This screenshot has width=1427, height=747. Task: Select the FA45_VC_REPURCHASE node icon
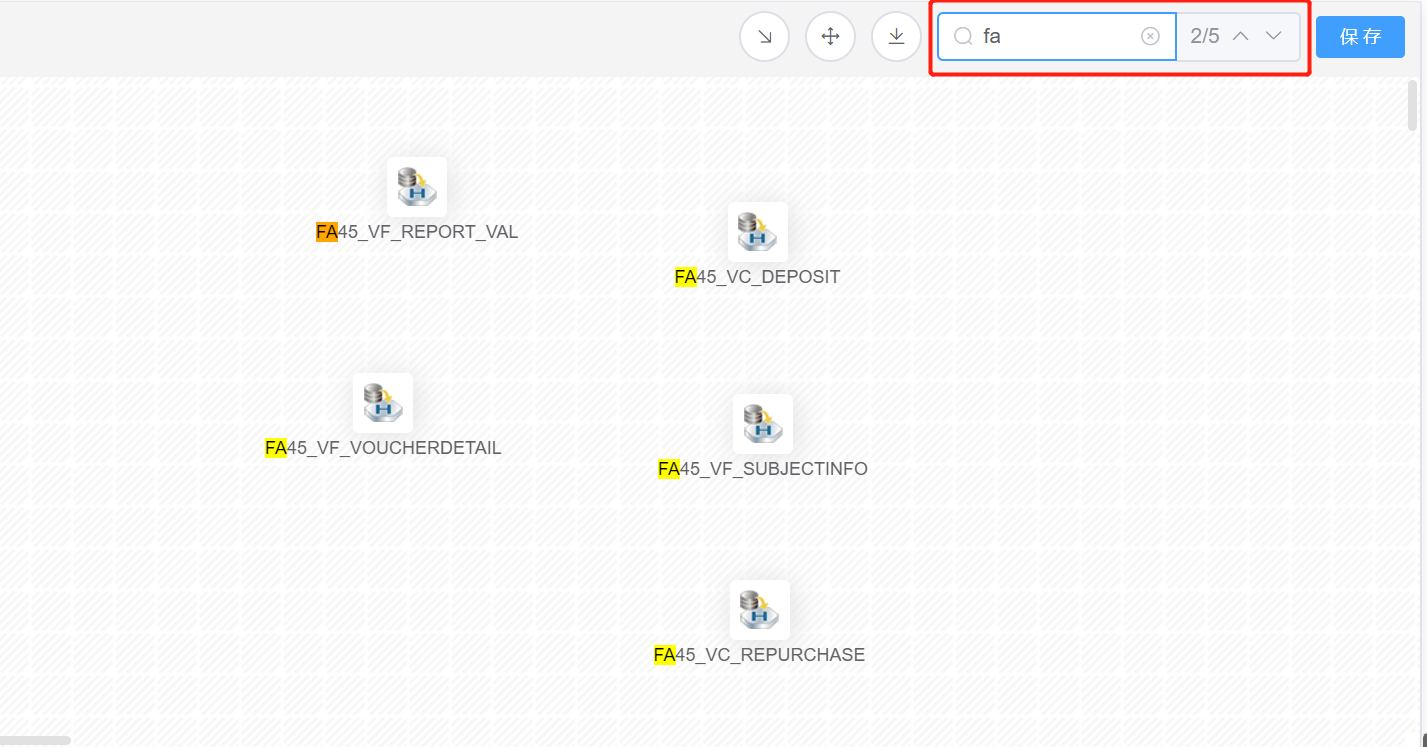(x=760, y=610)
